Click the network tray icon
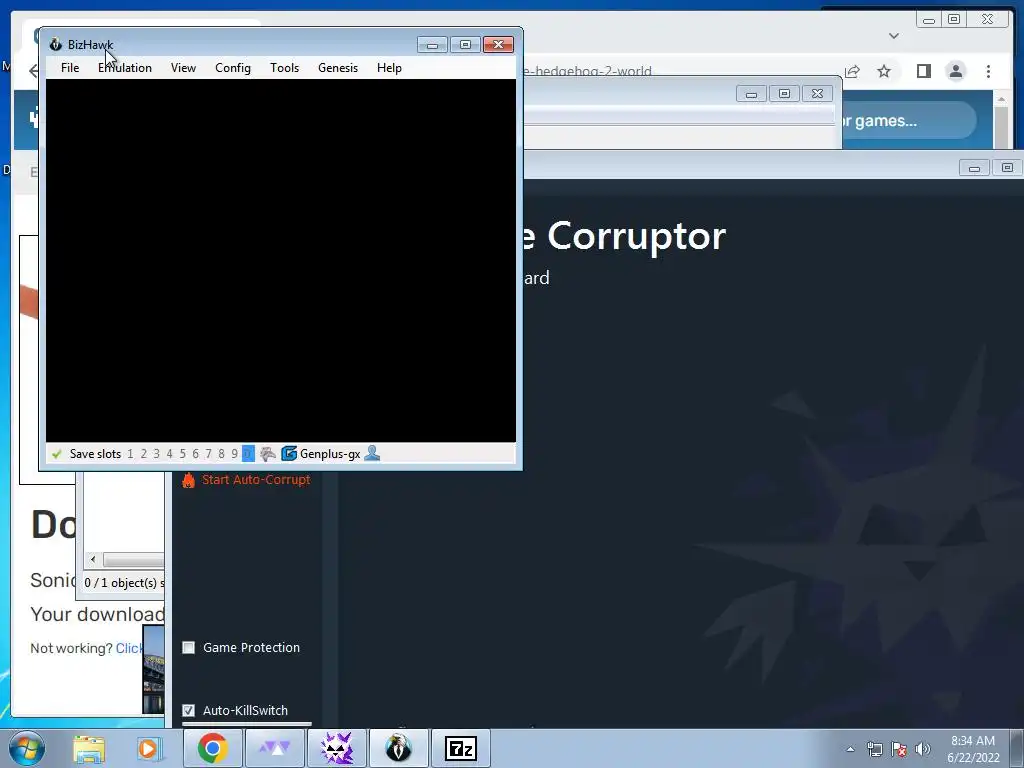The height and width of the screenshot is (768, 1024). pyautogui.click(x=874, y=749)
